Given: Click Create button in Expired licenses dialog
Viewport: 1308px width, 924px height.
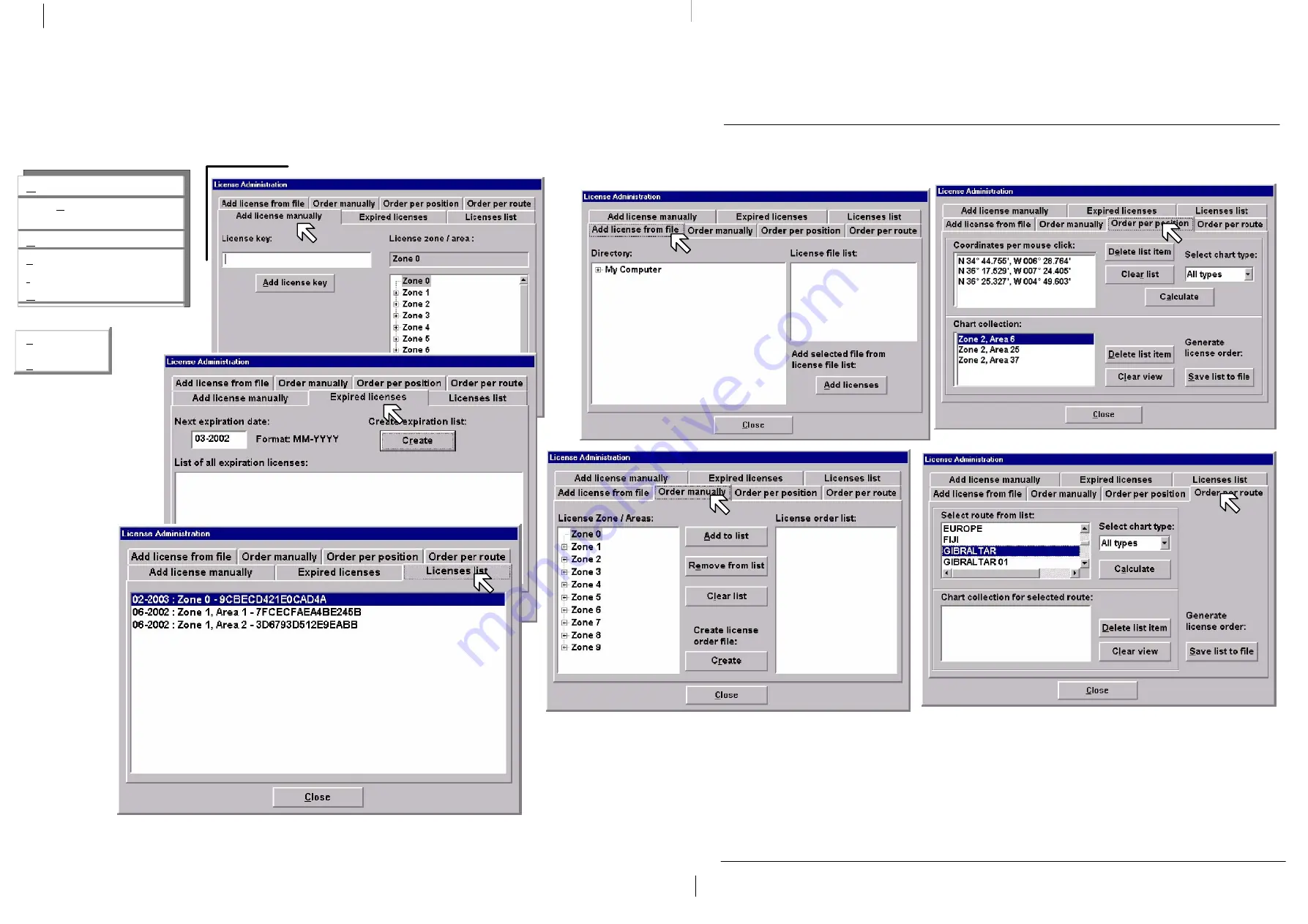Looking at the screenshot, I should (417, 440).
